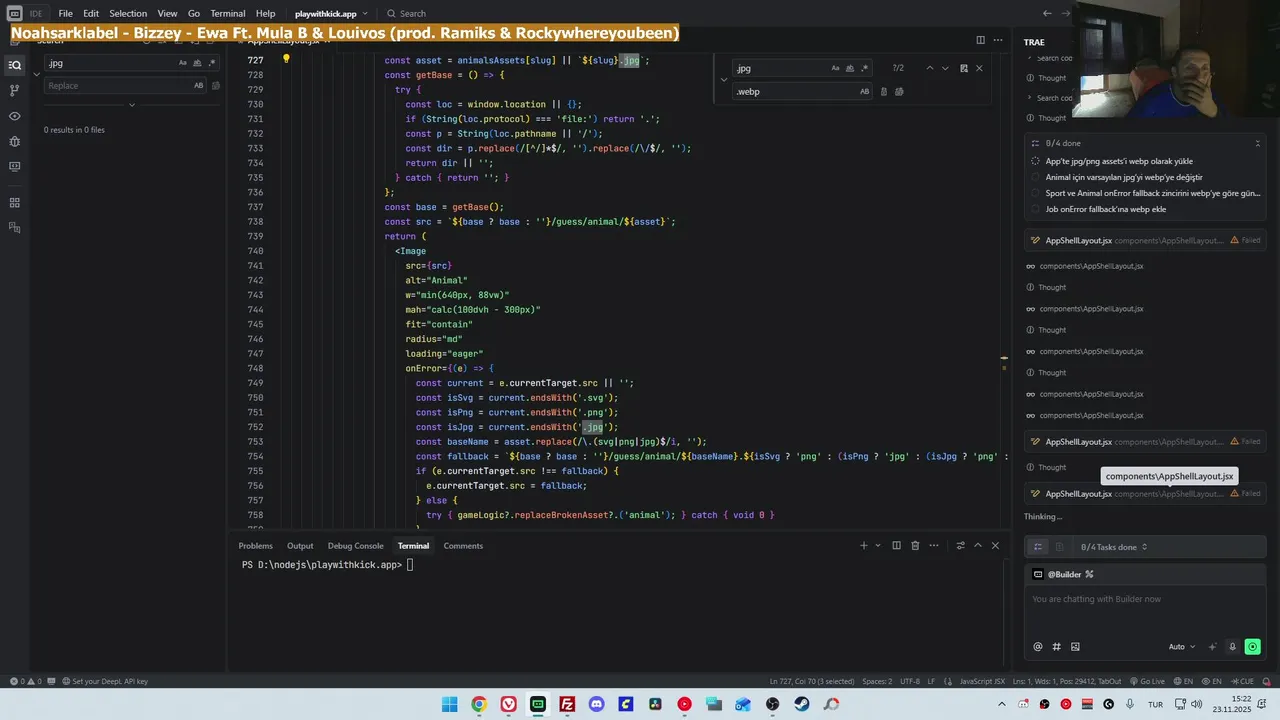Insert @ mention in chat input
The height and width of the screenshot is (720, 1280).
(1037, 647)
